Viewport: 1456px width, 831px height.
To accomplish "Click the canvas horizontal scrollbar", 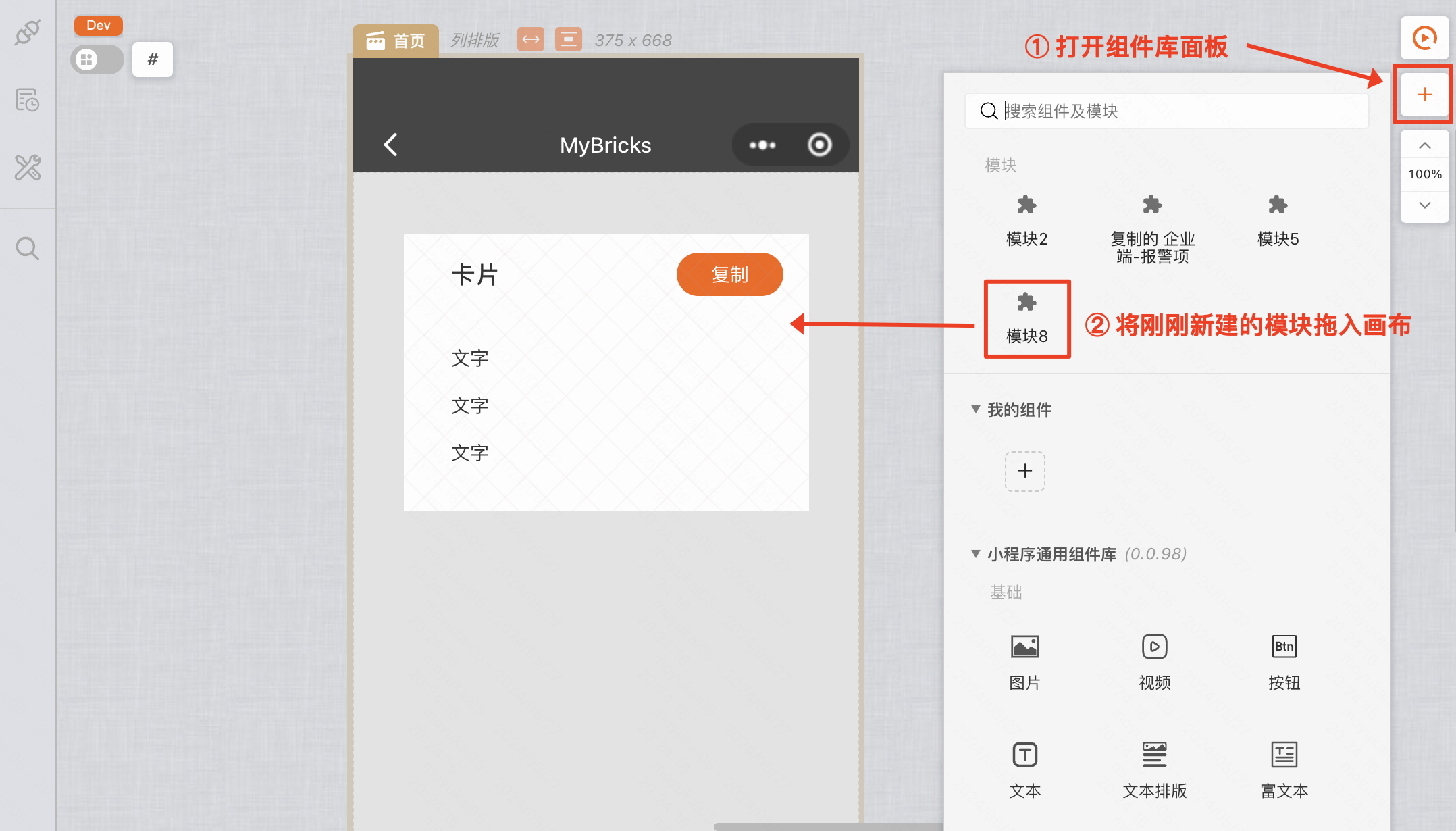I will click(828, 826).
